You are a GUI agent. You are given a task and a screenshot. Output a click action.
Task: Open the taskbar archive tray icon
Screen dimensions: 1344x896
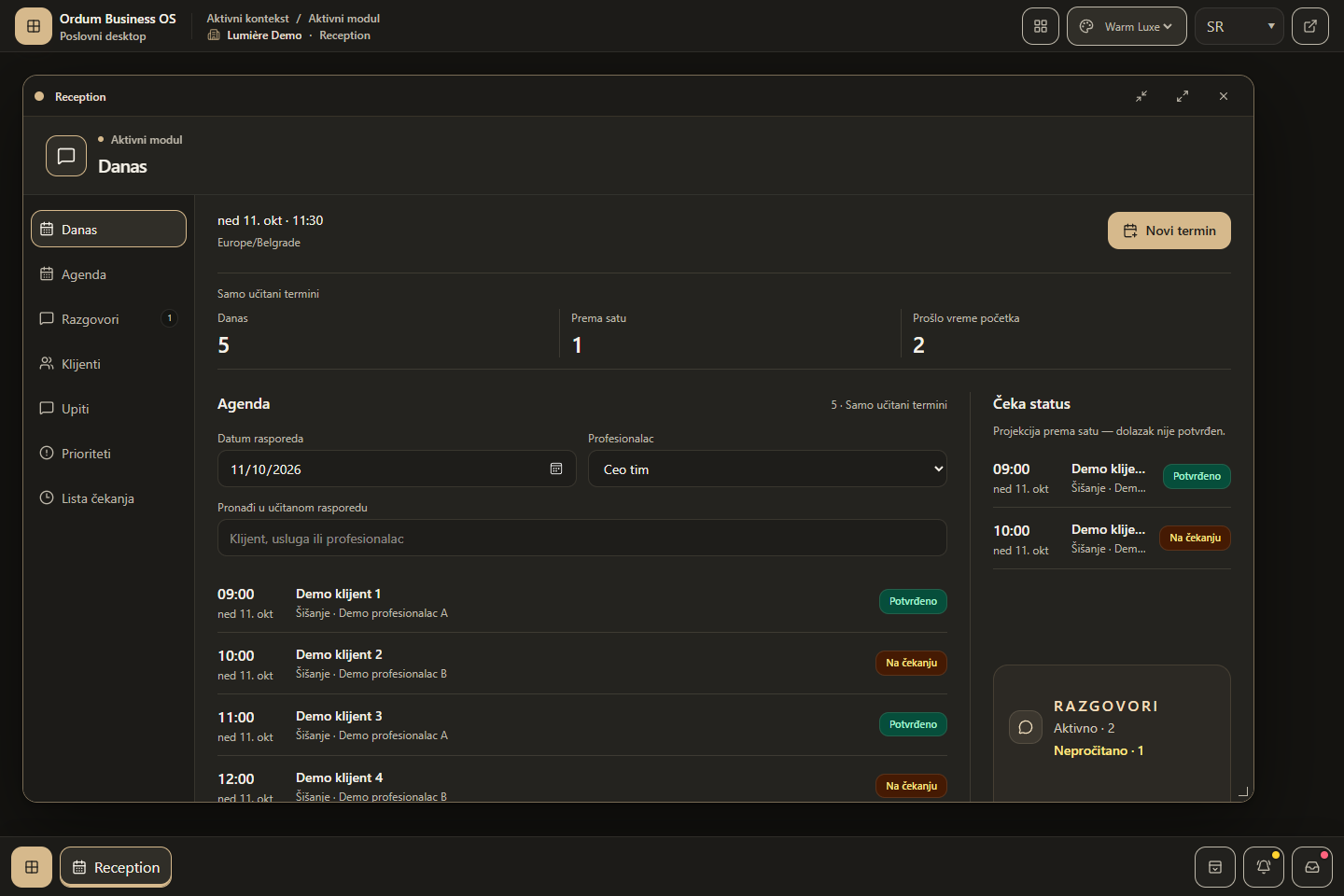click(x=1215, y=867)
